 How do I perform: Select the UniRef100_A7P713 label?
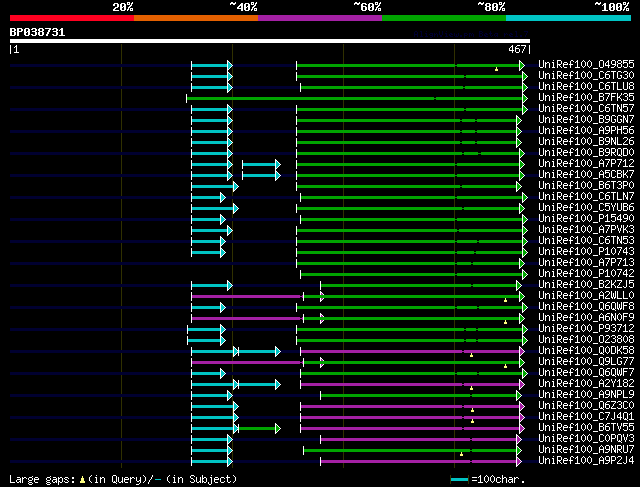tap(586, 263)
